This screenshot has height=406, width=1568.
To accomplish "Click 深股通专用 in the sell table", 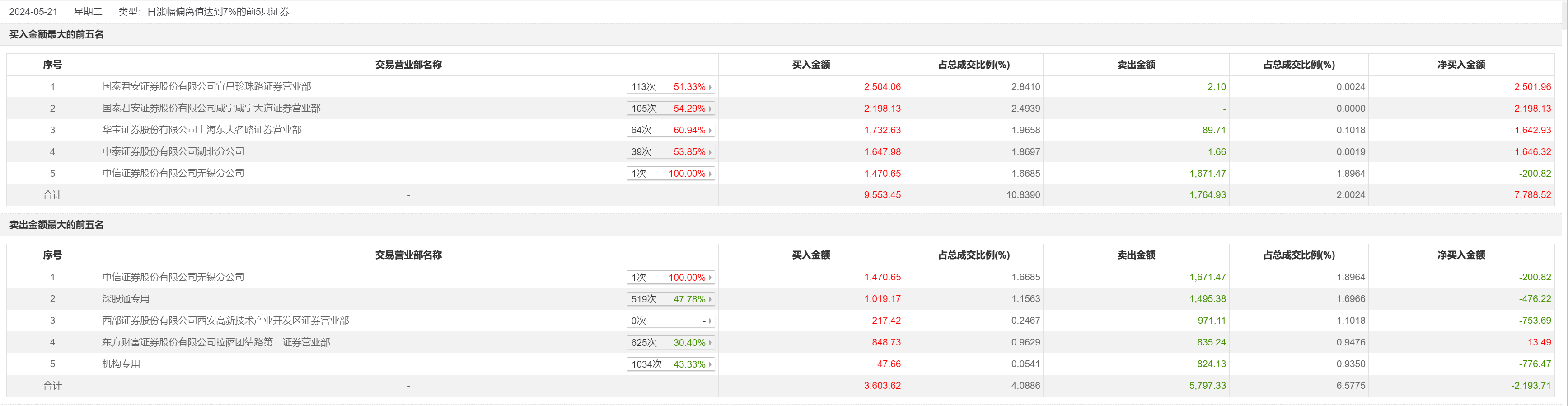I will (126, 299).
